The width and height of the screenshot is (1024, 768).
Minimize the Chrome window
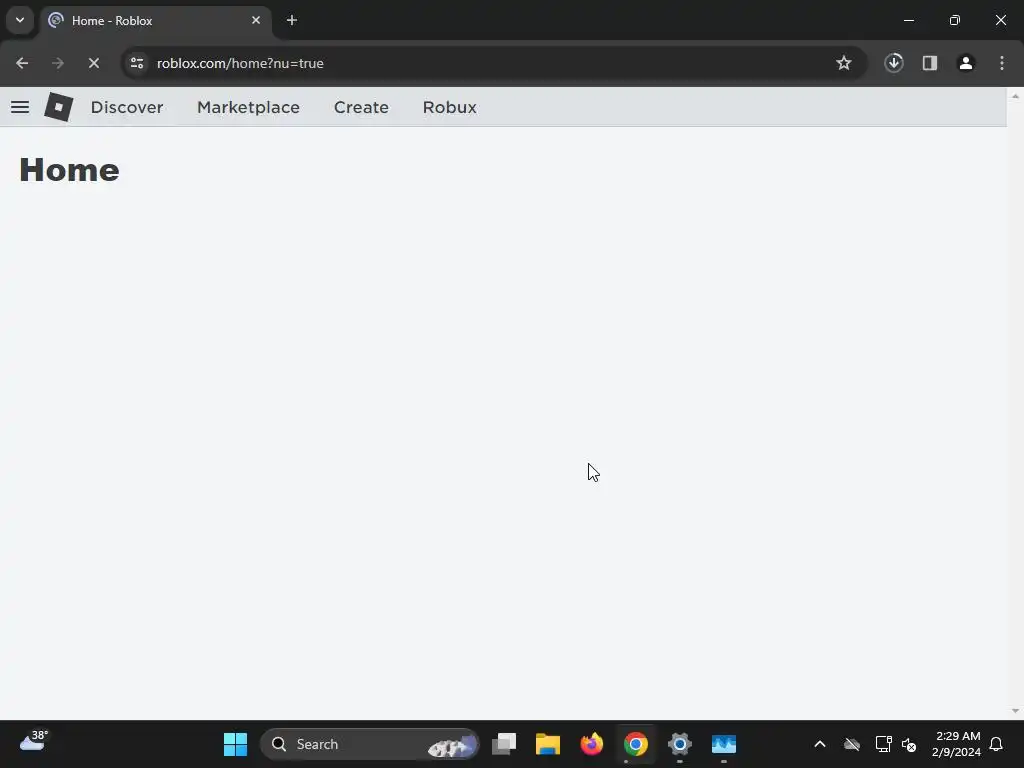(x=908, y=20)
